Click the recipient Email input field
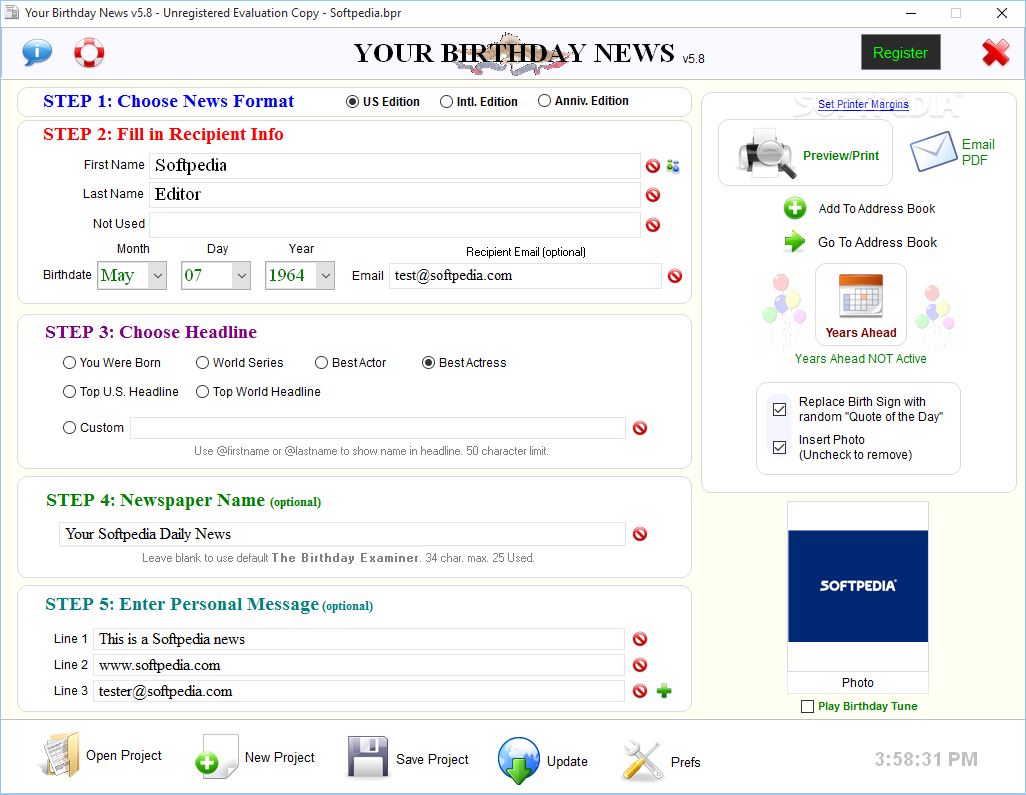This screenshot has height=795, width=1026. [525, 275]
